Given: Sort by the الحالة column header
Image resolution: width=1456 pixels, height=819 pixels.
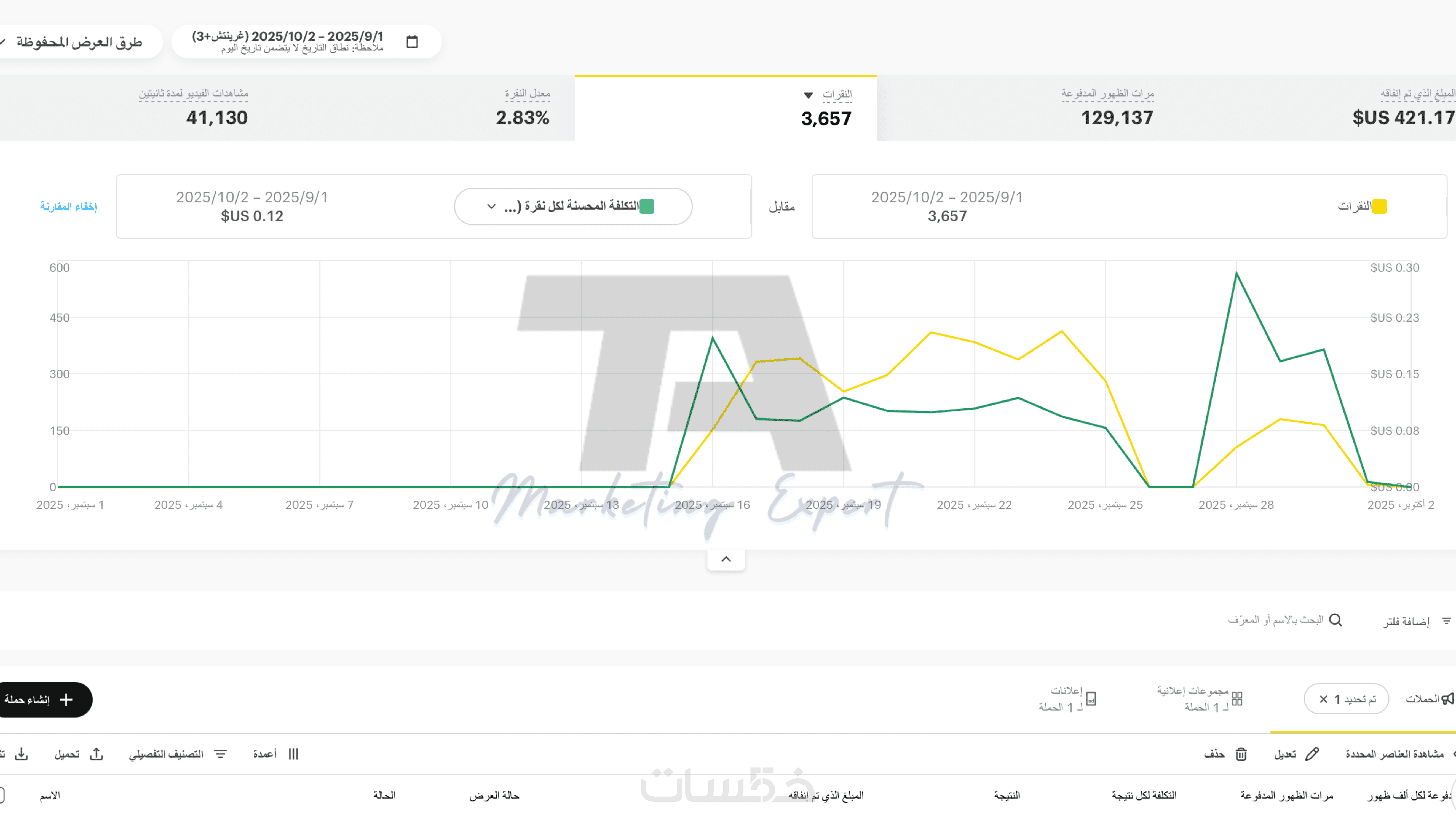Looking at the screenshot, I should 384,796.
